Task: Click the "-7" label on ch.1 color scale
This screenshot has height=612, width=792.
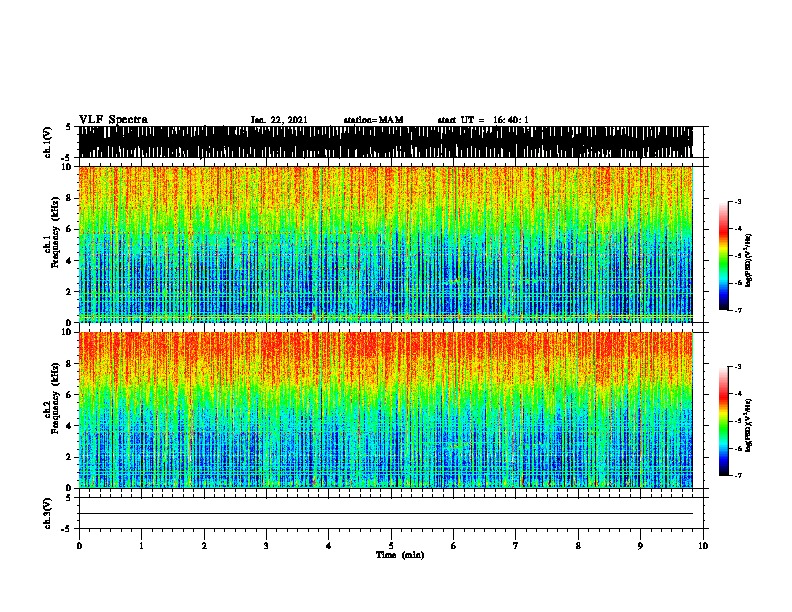Action: (x=737, y=310)
